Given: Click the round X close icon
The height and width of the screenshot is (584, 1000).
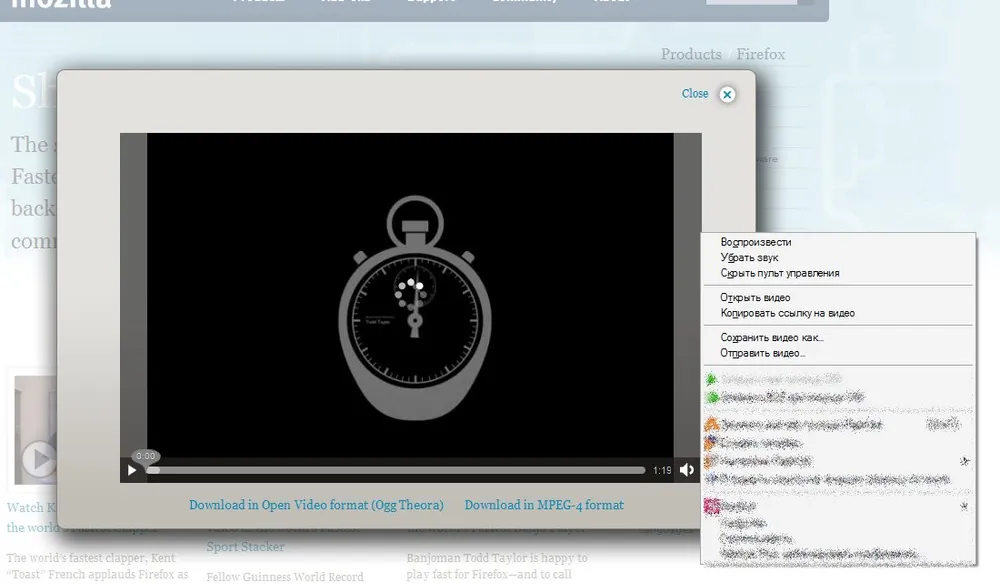Looking at the screenshot, I should tap(727, 94).
